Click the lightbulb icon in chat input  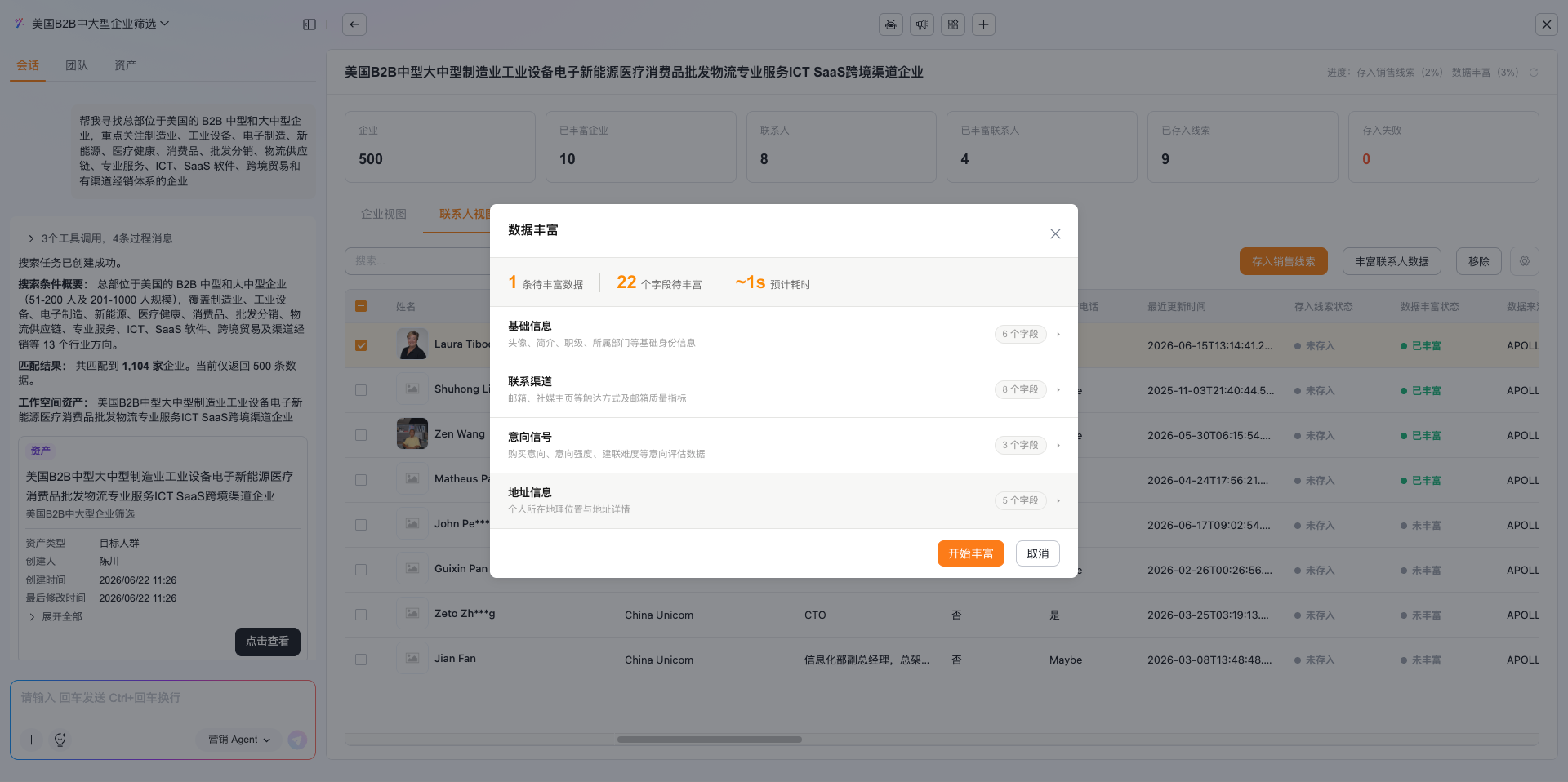point(60,740)
